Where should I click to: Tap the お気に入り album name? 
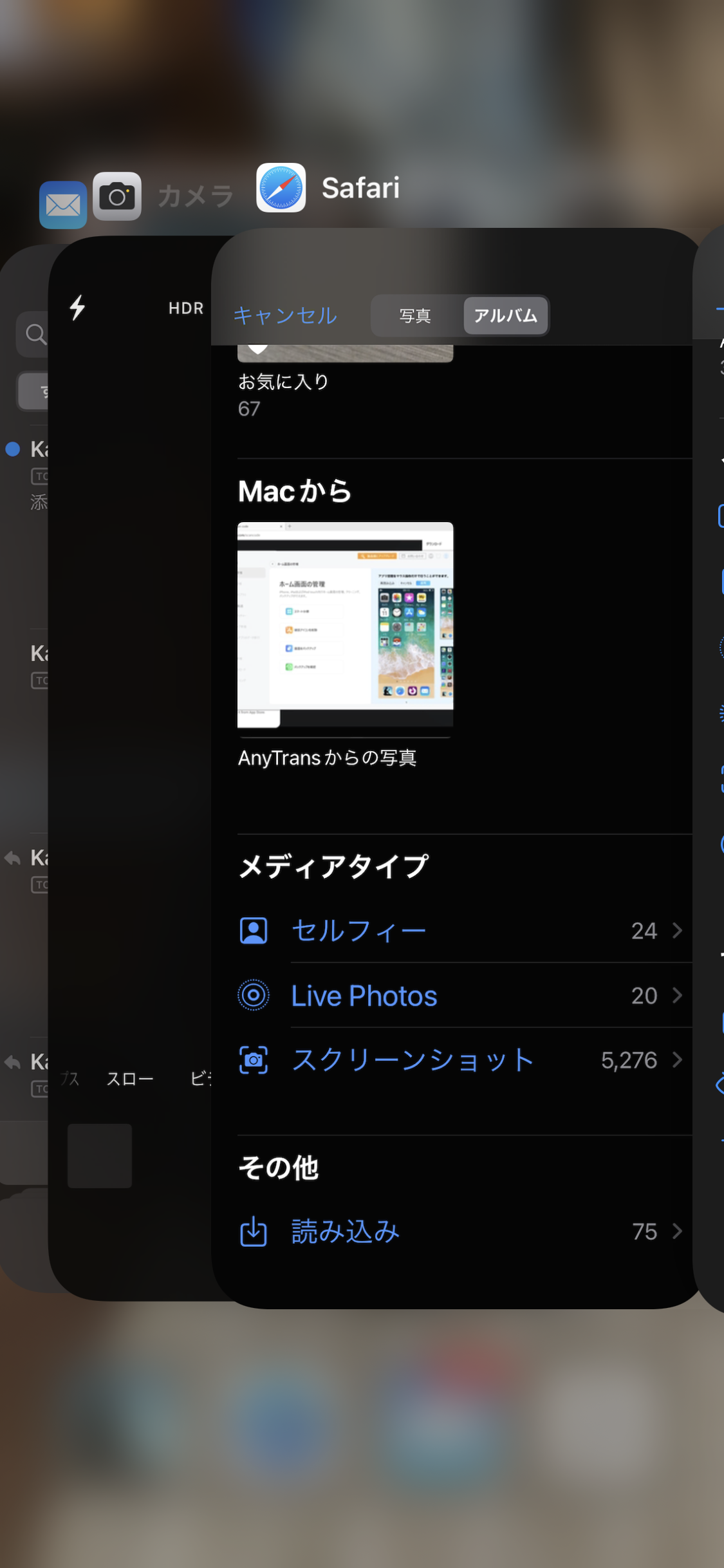click(x=284, y=382)
